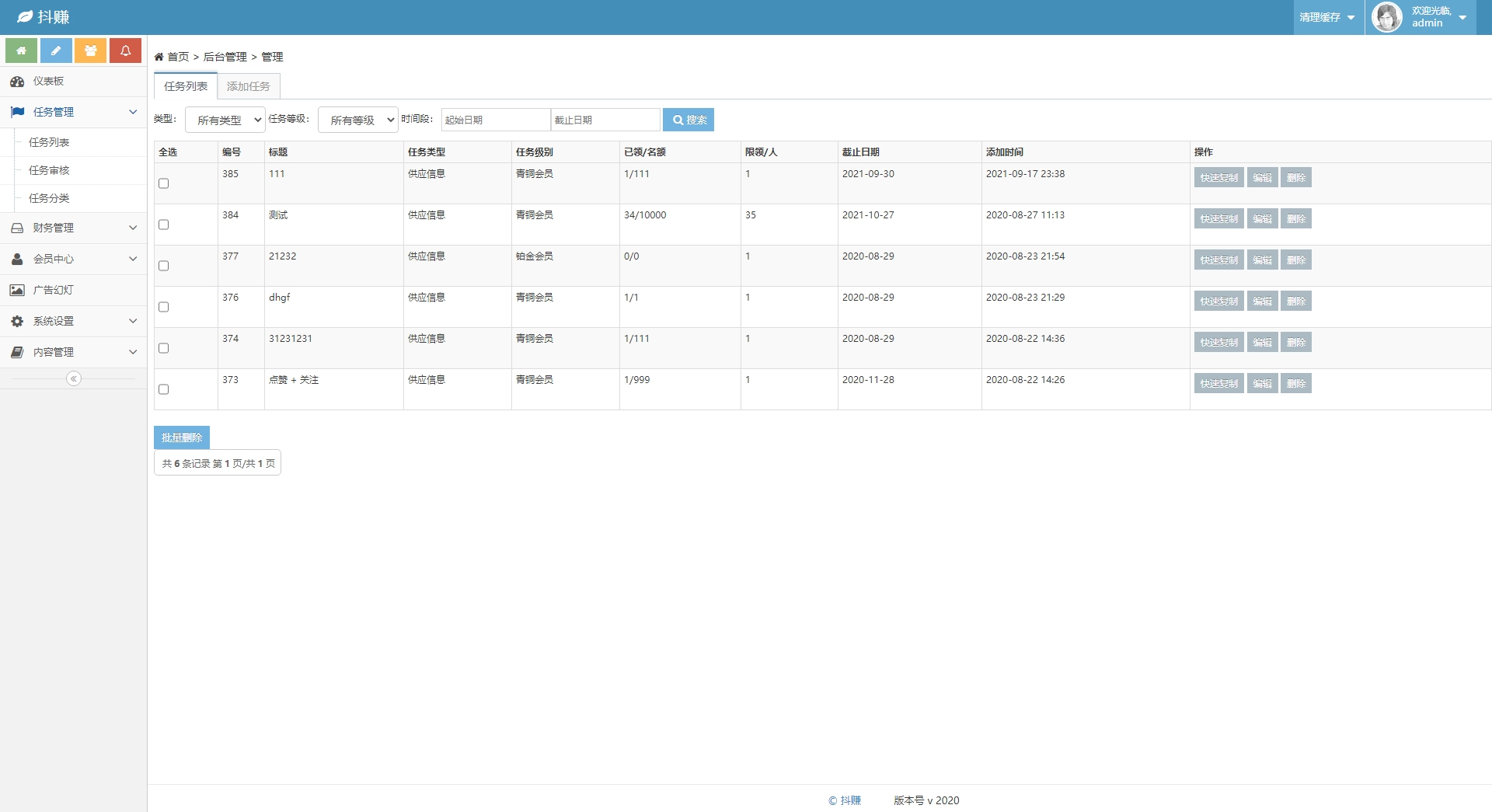Click the 批量删除 bulk delete button
1492x812 pixels.
(x=182, y=437)
